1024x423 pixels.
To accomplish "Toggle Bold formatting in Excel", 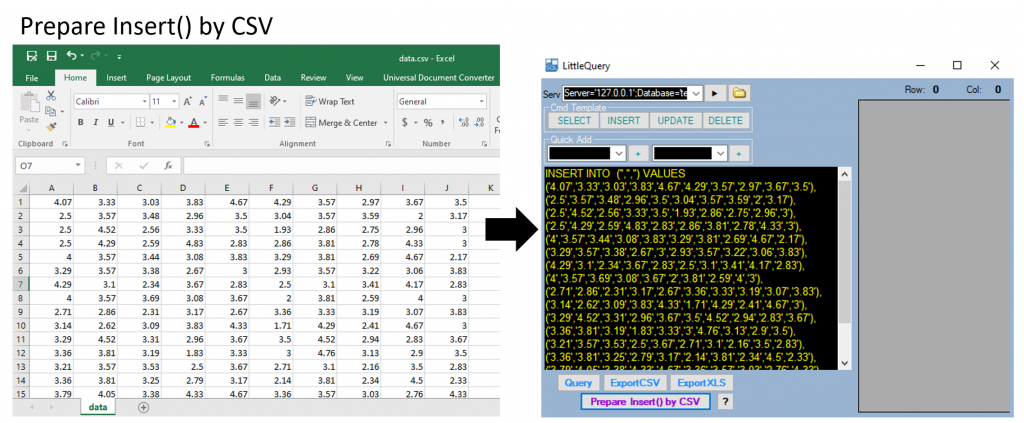I will click(x=81, y=122).
